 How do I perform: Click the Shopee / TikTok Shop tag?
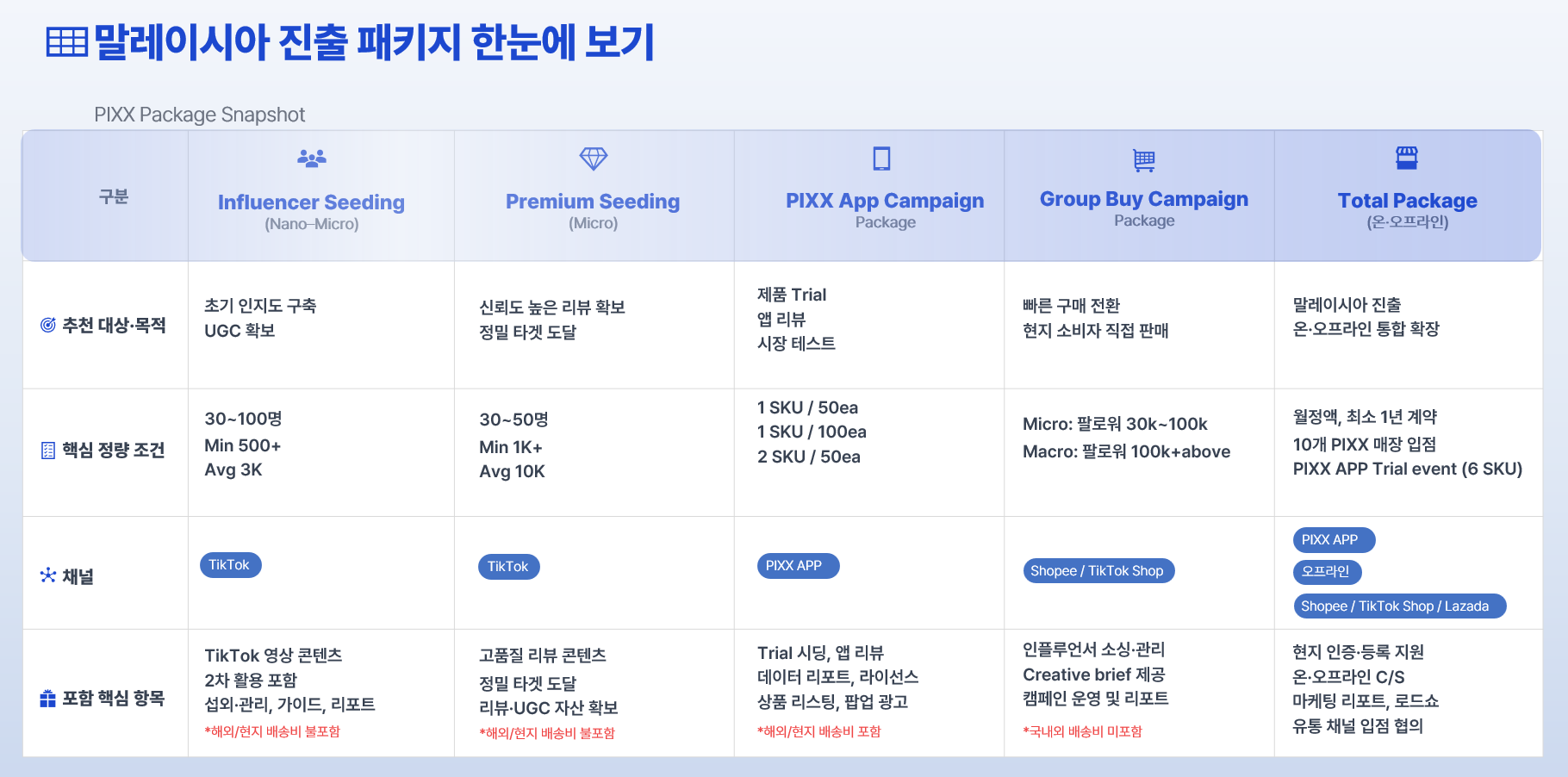1098,571
